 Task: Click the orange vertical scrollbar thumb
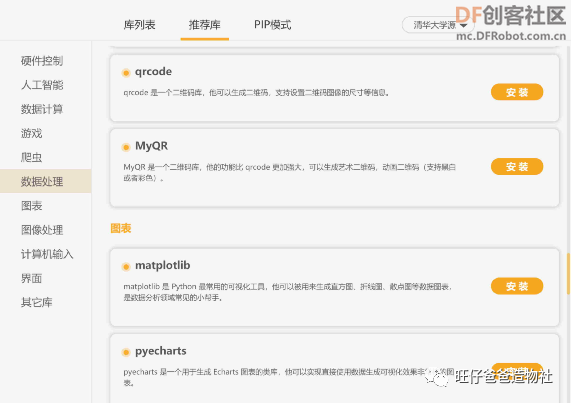(568, 273)
